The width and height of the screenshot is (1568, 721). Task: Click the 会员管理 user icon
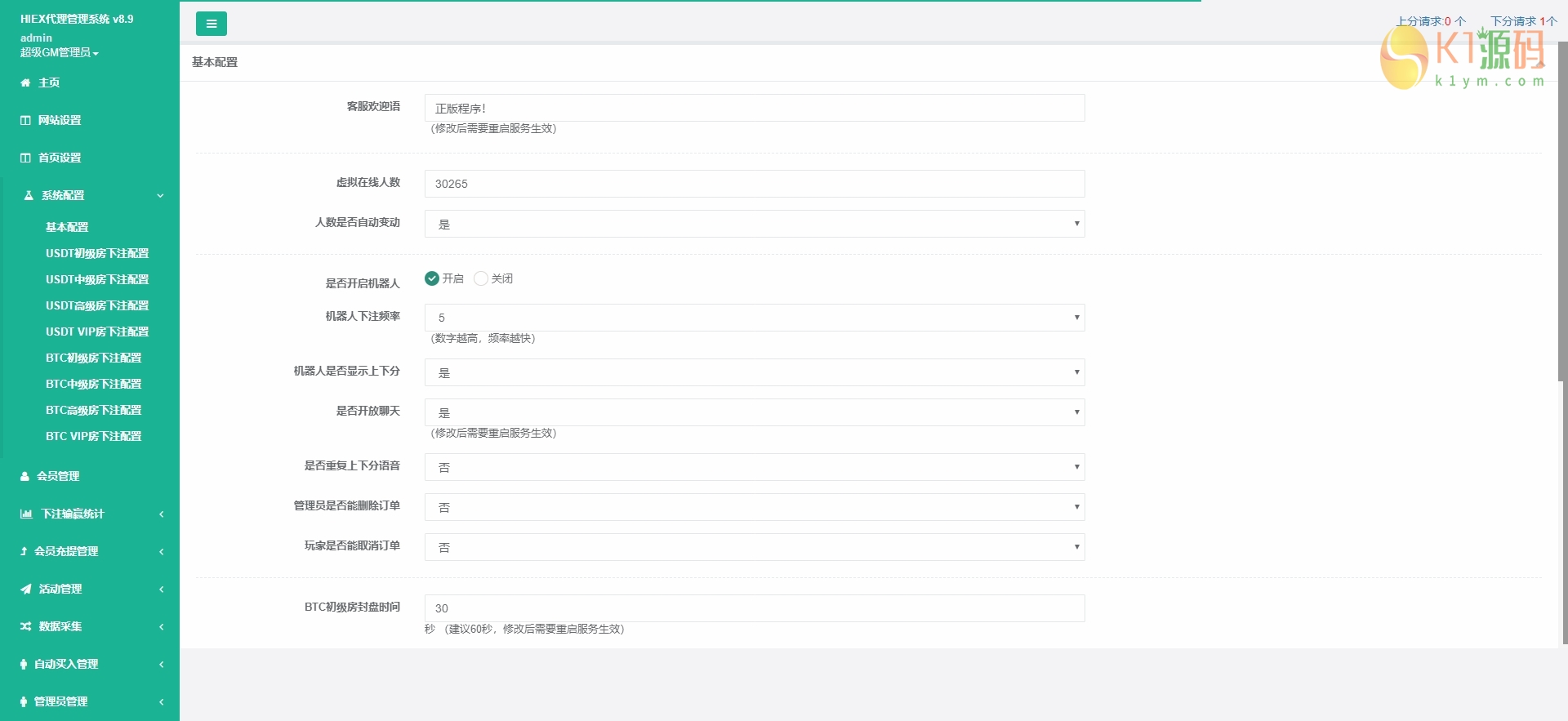pyautogui.click(x=24, y=476)
